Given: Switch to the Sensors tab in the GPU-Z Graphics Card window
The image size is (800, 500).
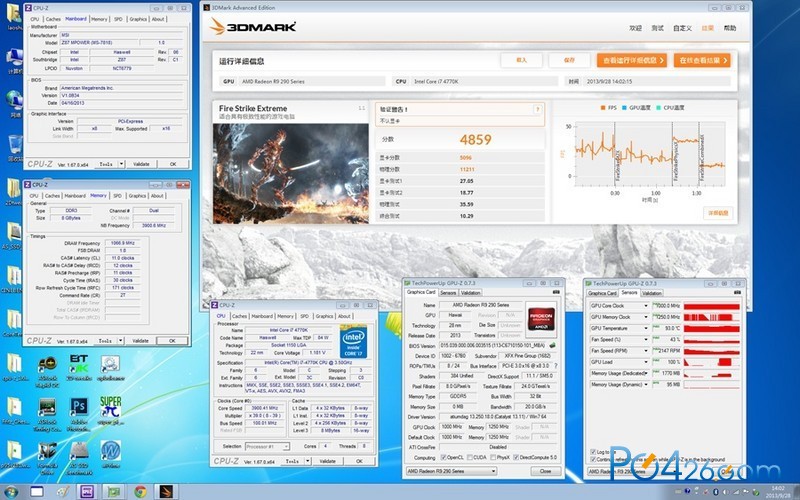Looking at the screenshot, I should pos(448,292).
